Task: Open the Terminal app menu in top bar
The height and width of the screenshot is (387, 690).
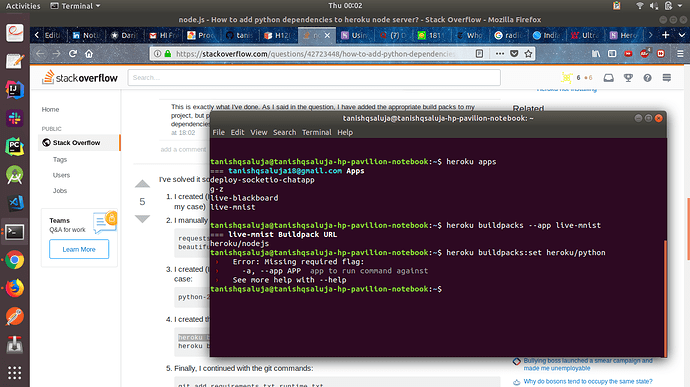Action: pos(75,6)
